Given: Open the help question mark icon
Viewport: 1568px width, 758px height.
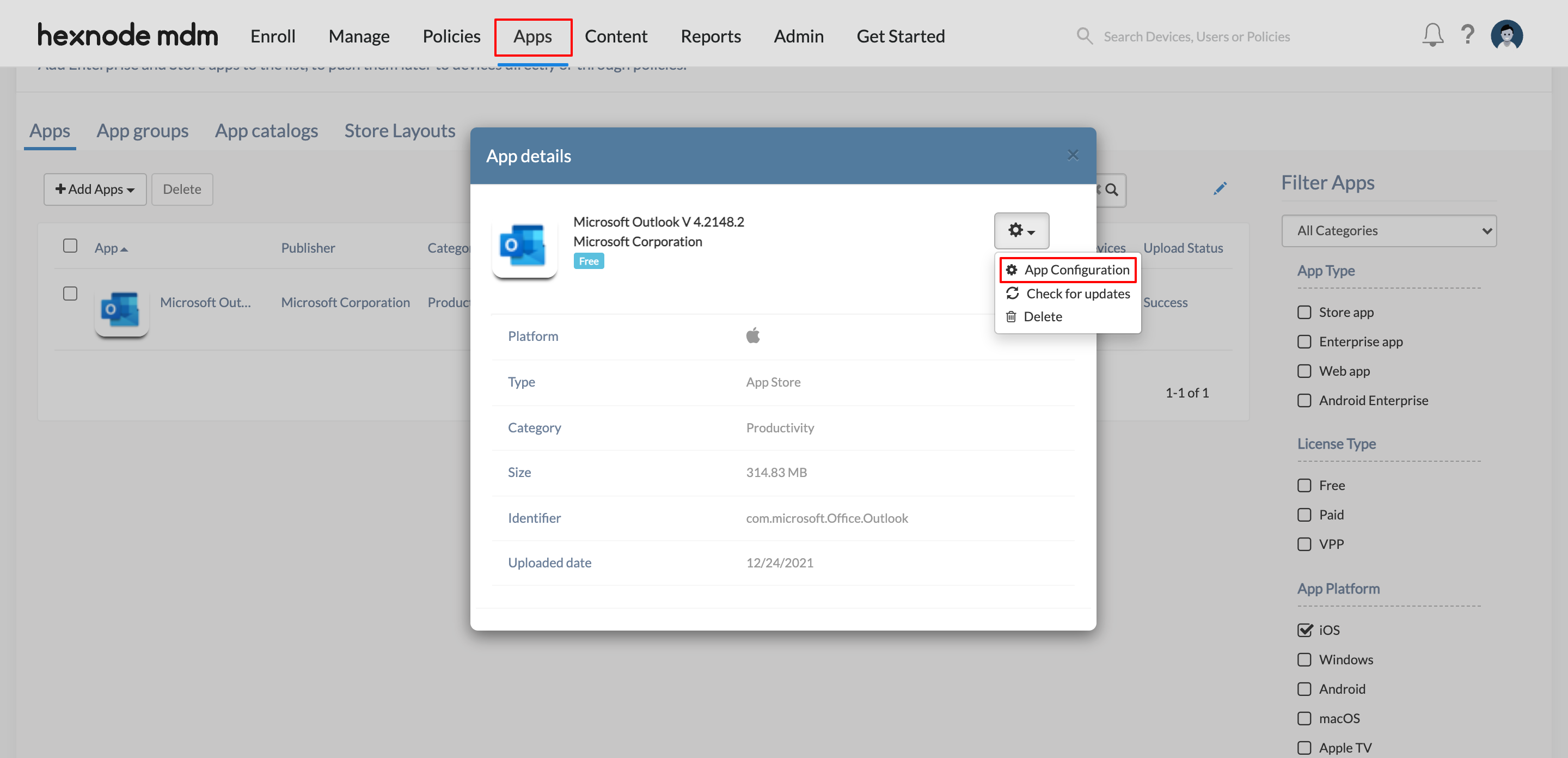Looking at the screenshot, I should pyautogui.click(x=1468, y=35).
